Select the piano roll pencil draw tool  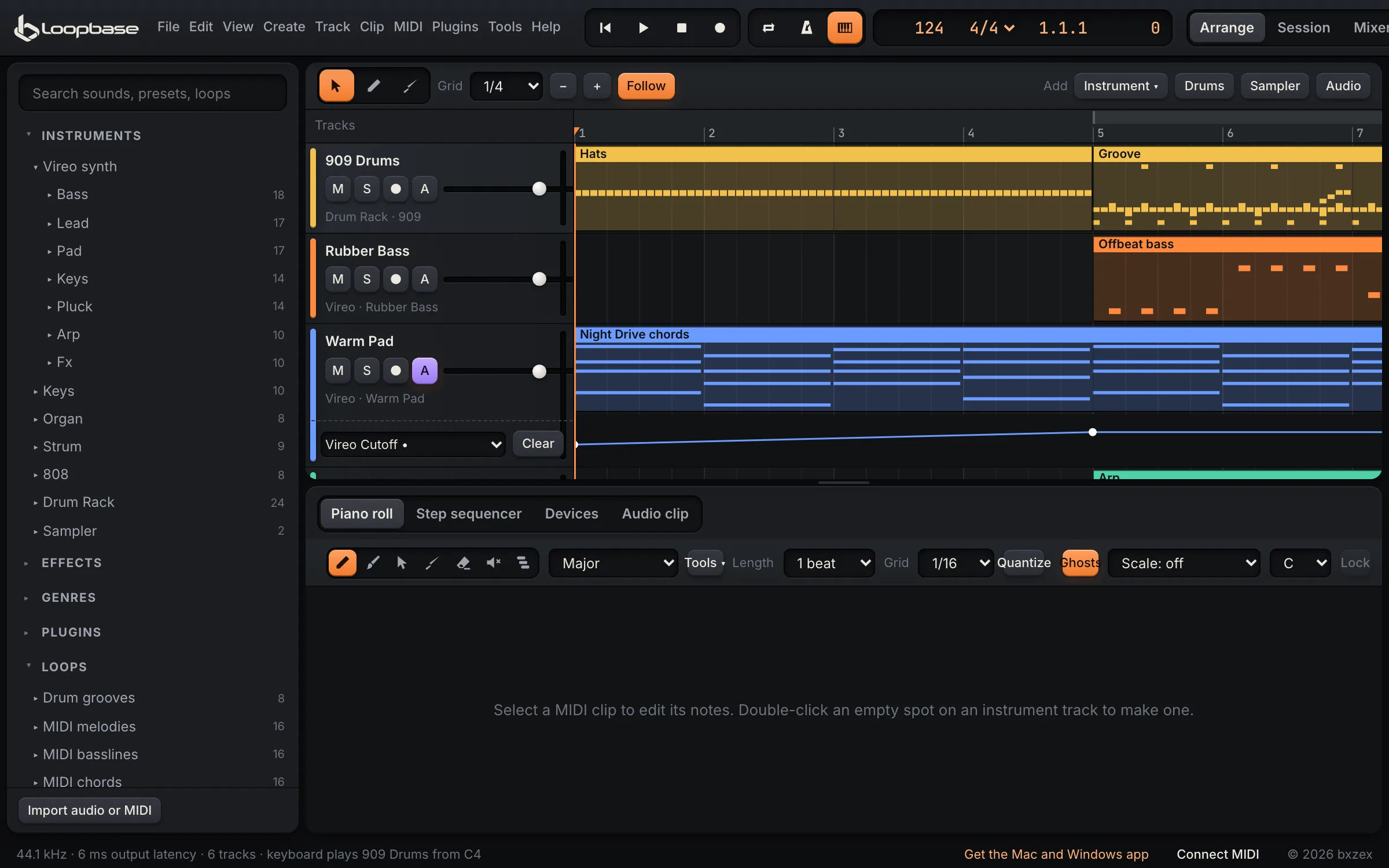click(x=342, y=562)
